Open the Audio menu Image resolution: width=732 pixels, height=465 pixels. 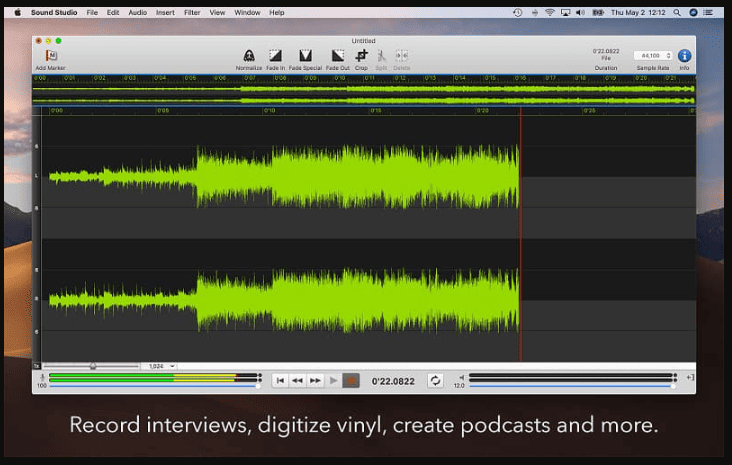[x=138, y=13]
